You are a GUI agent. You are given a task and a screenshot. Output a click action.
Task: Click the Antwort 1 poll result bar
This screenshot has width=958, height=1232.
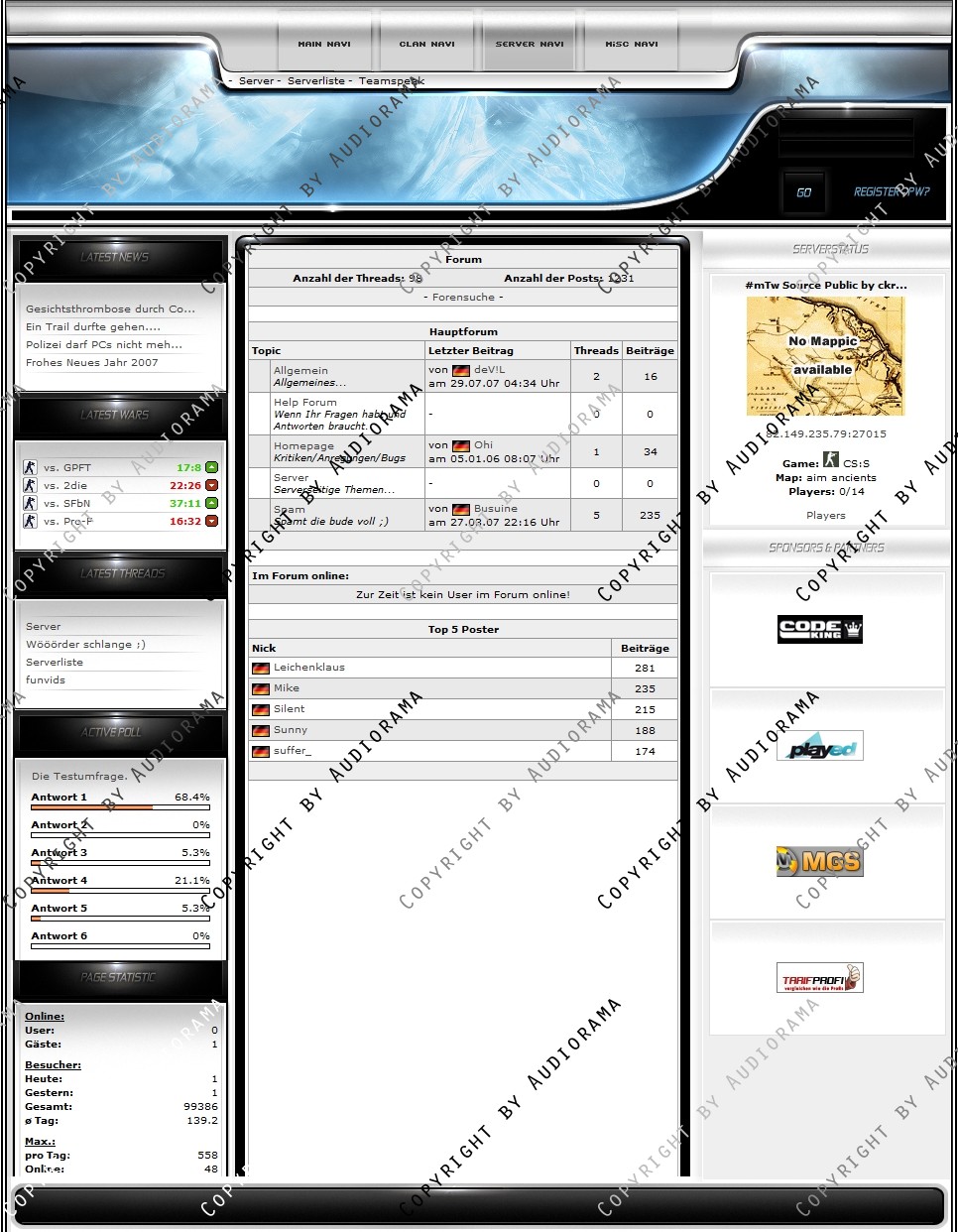click(120, 807)
